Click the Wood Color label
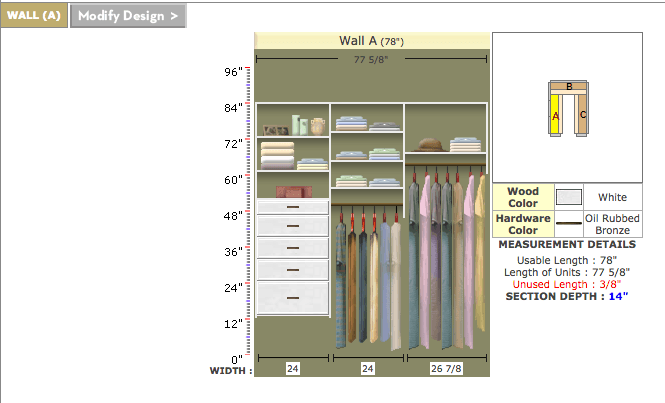Viewport: 665px width, 403px height. [523, 197]
